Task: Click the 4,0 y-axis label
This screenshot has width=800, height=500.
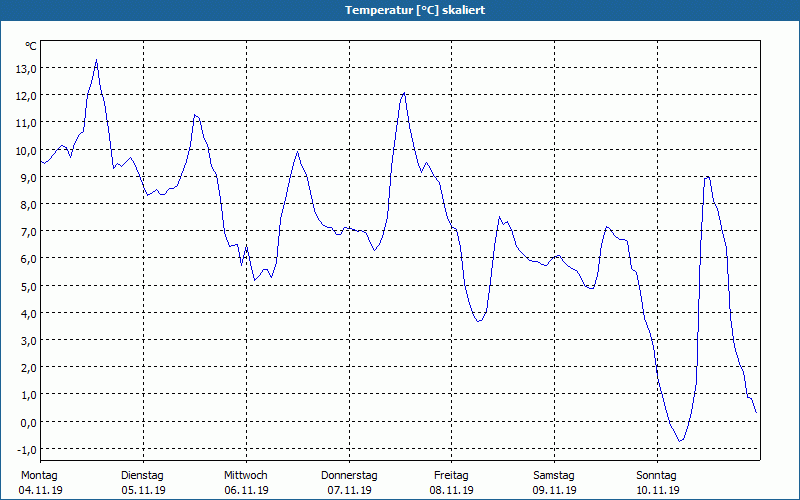Action: [28, 314]
